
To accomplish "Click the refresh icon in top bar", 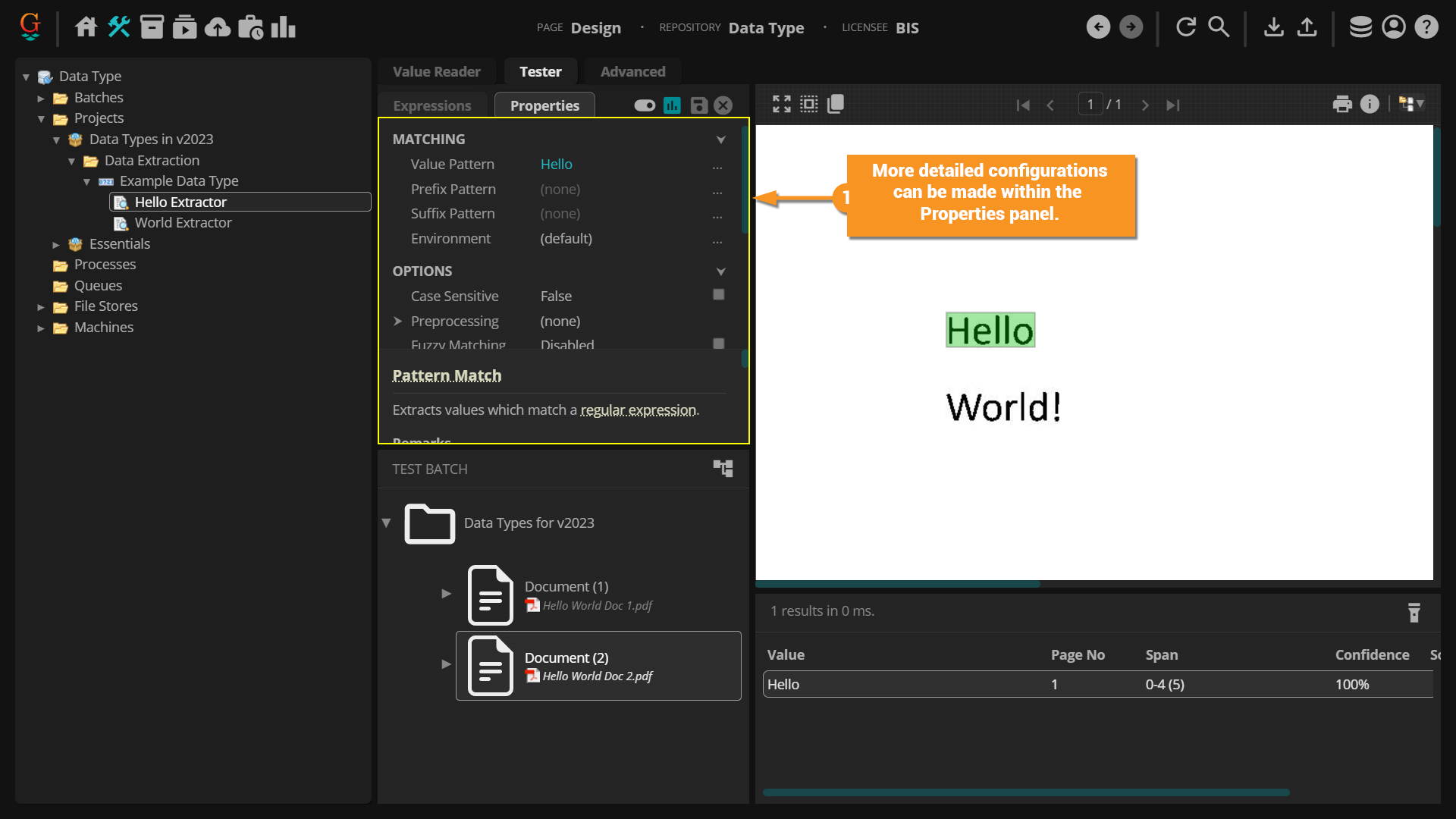I will click(x=1185, y=27).
